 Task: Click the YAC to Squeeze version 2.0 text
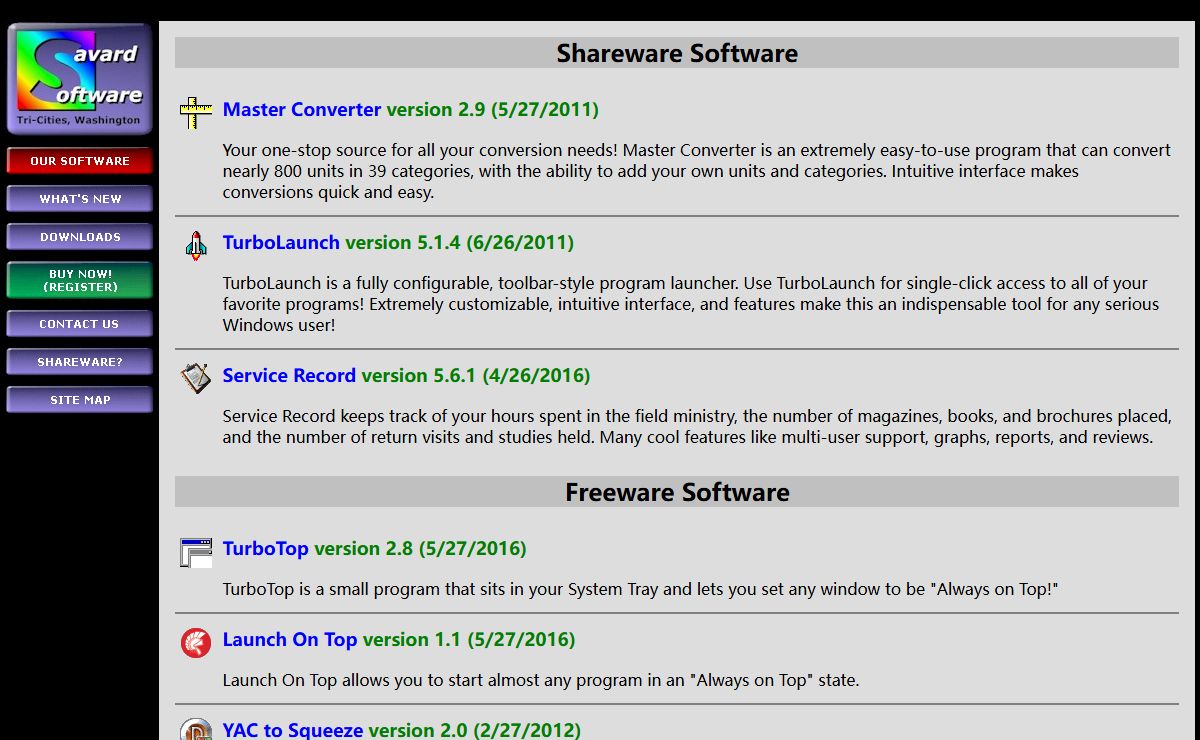[x=475, y=731]
